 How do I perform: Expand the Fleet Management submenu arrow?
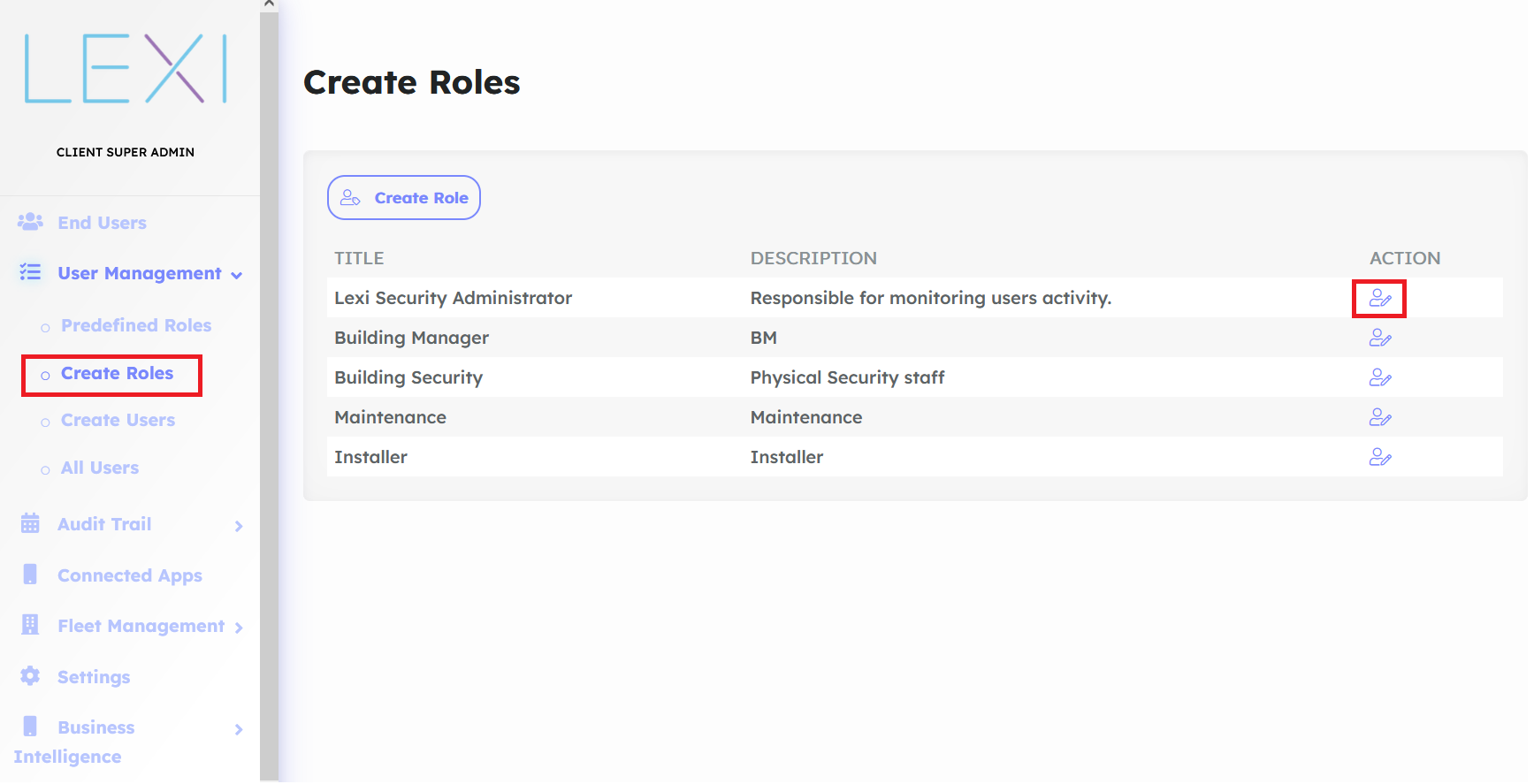click(239, 628)
